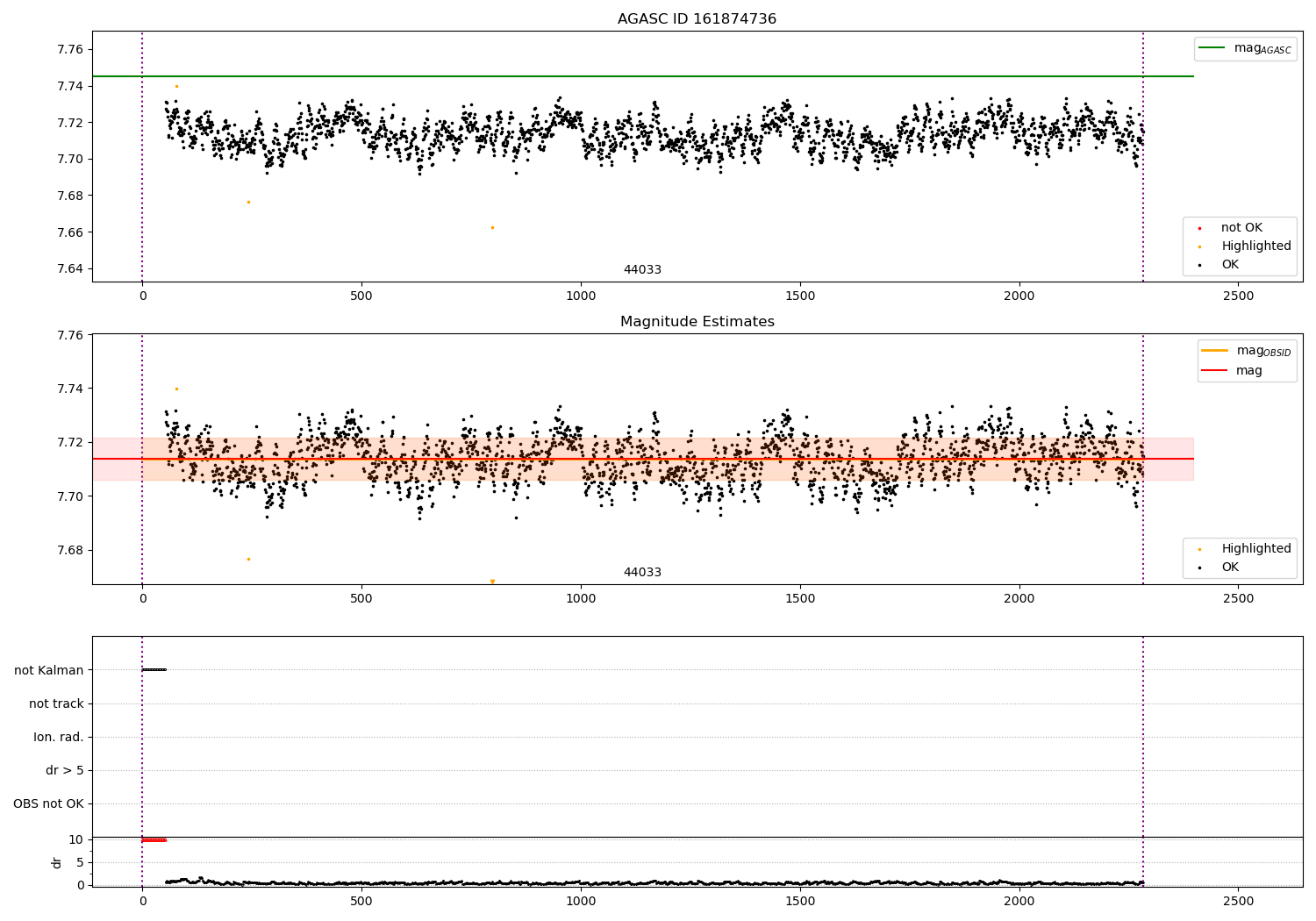Select the mag AGASC legend label
This screenshot has width=1316, height=921.
[1262, 48]
